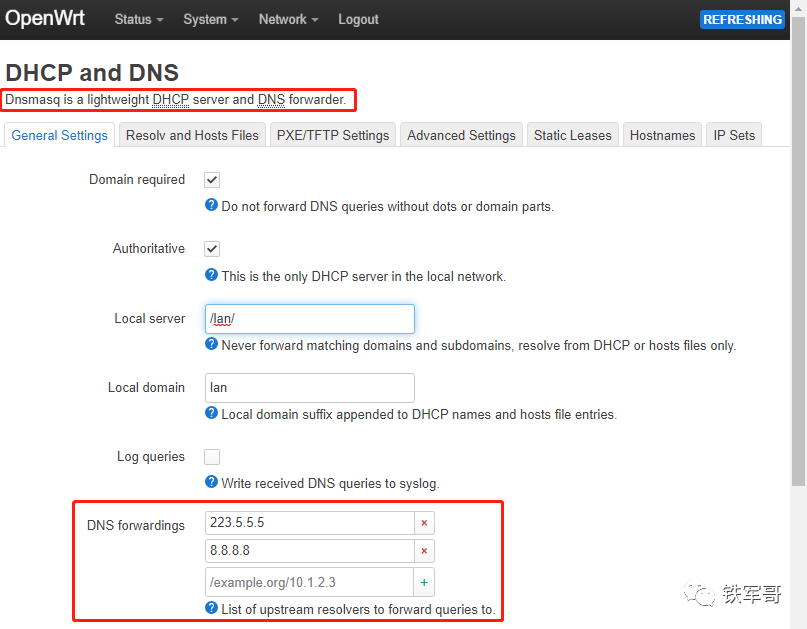This screenshot has height=629, width=807.
Task: Click the Logout link
Action: (358, 19)
